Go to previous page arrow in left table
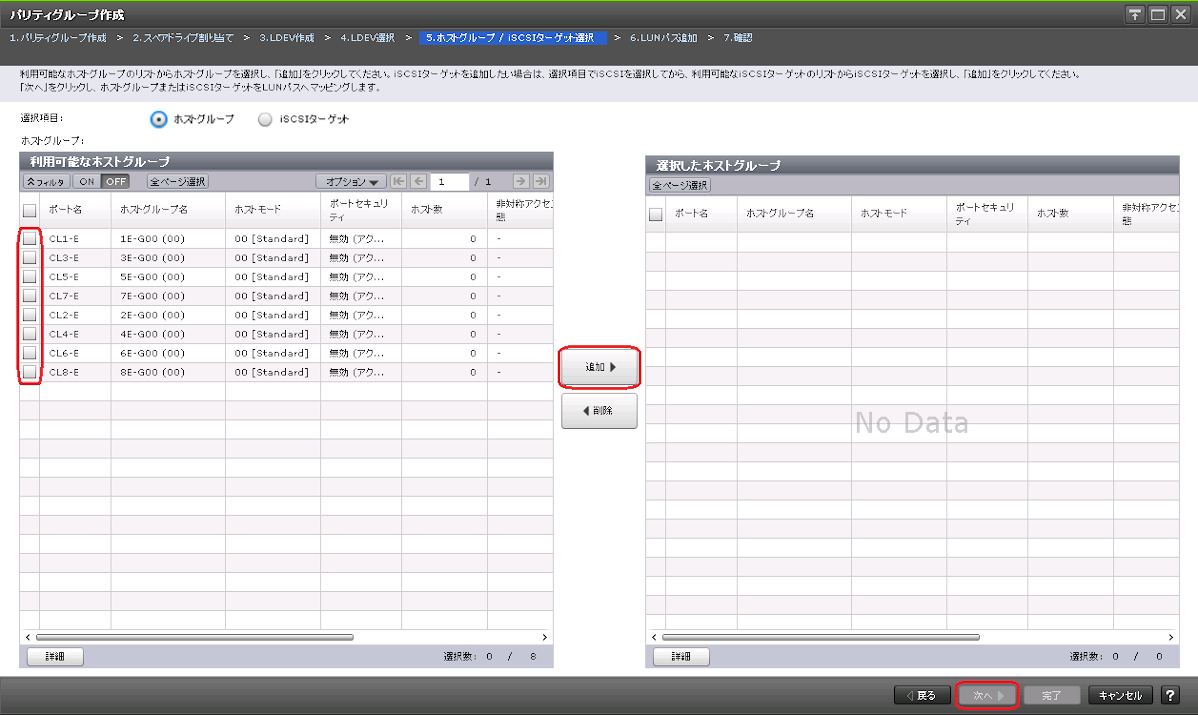The height and width of the screenshot is (715, 1198). pyautogui.click(x=419, y=182)
